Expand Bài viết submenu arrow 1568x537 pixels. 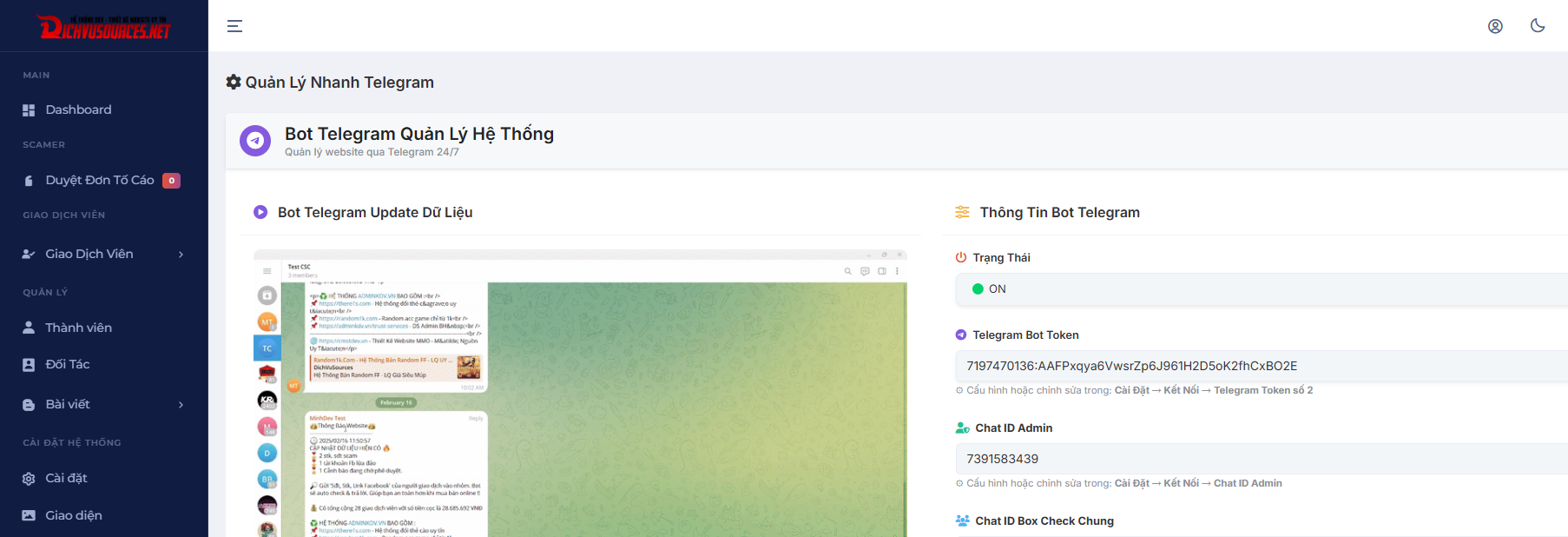[x=181, y=405]
